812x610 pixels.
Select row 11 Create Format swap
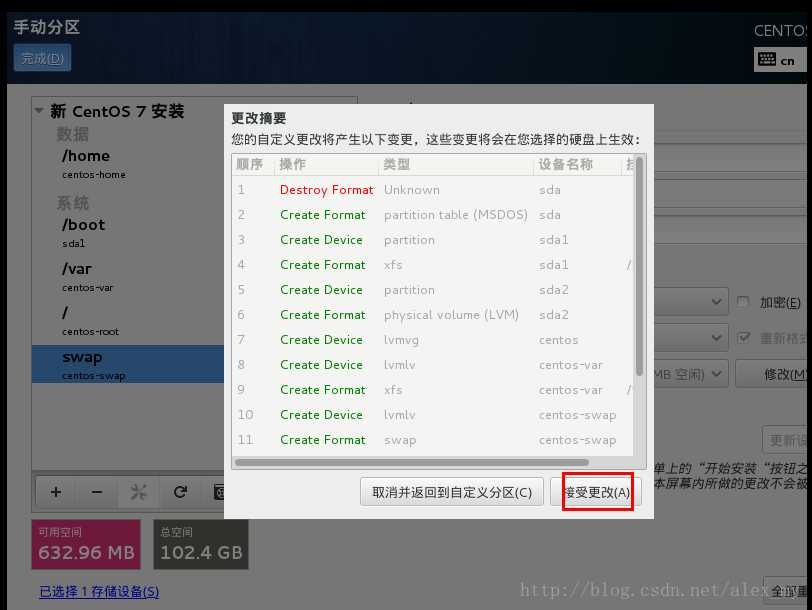pos(432,440)
